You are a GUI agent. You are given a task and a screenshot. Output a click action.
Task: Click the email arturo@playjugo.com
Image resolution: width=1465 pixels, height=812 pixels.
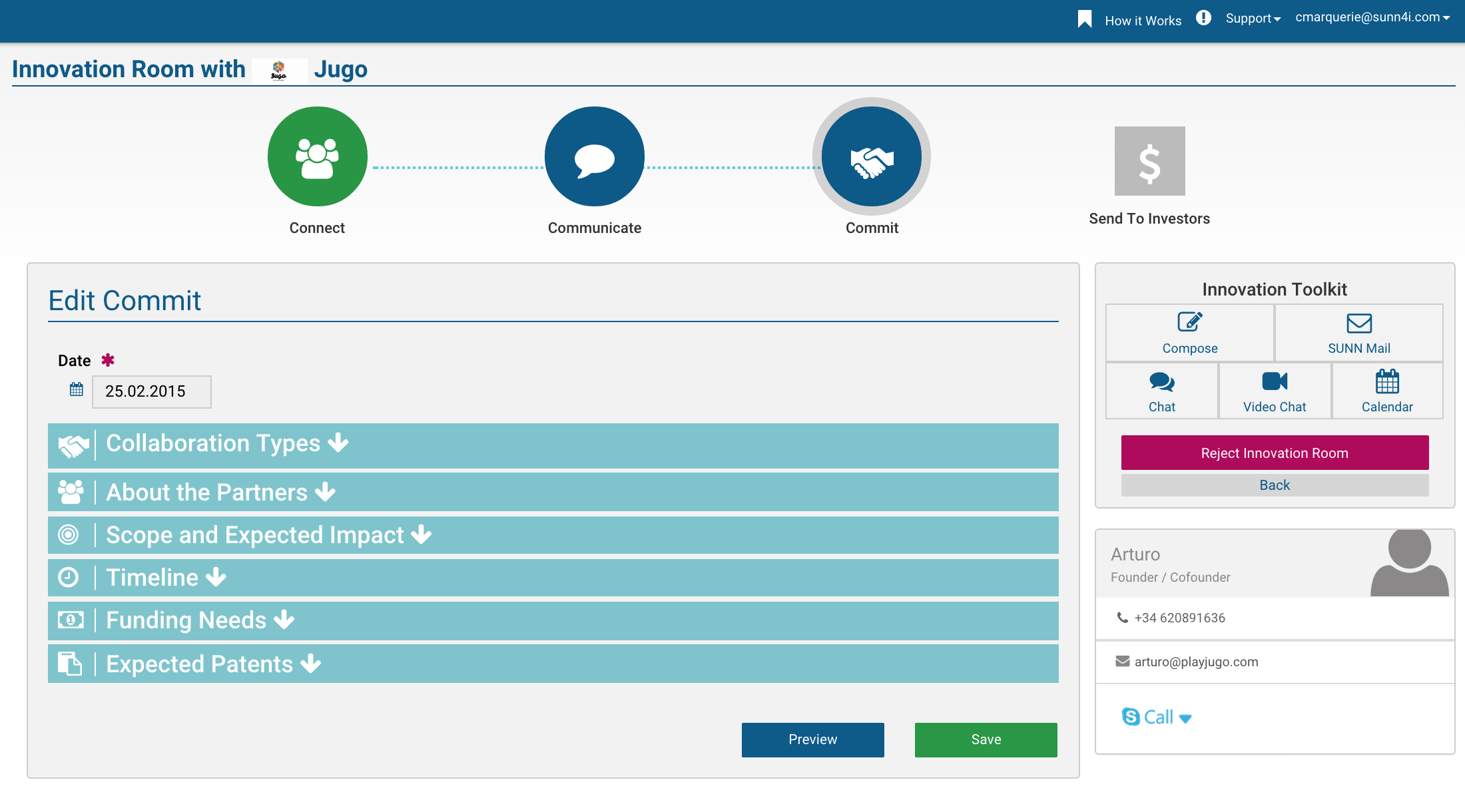point(1197,662)
